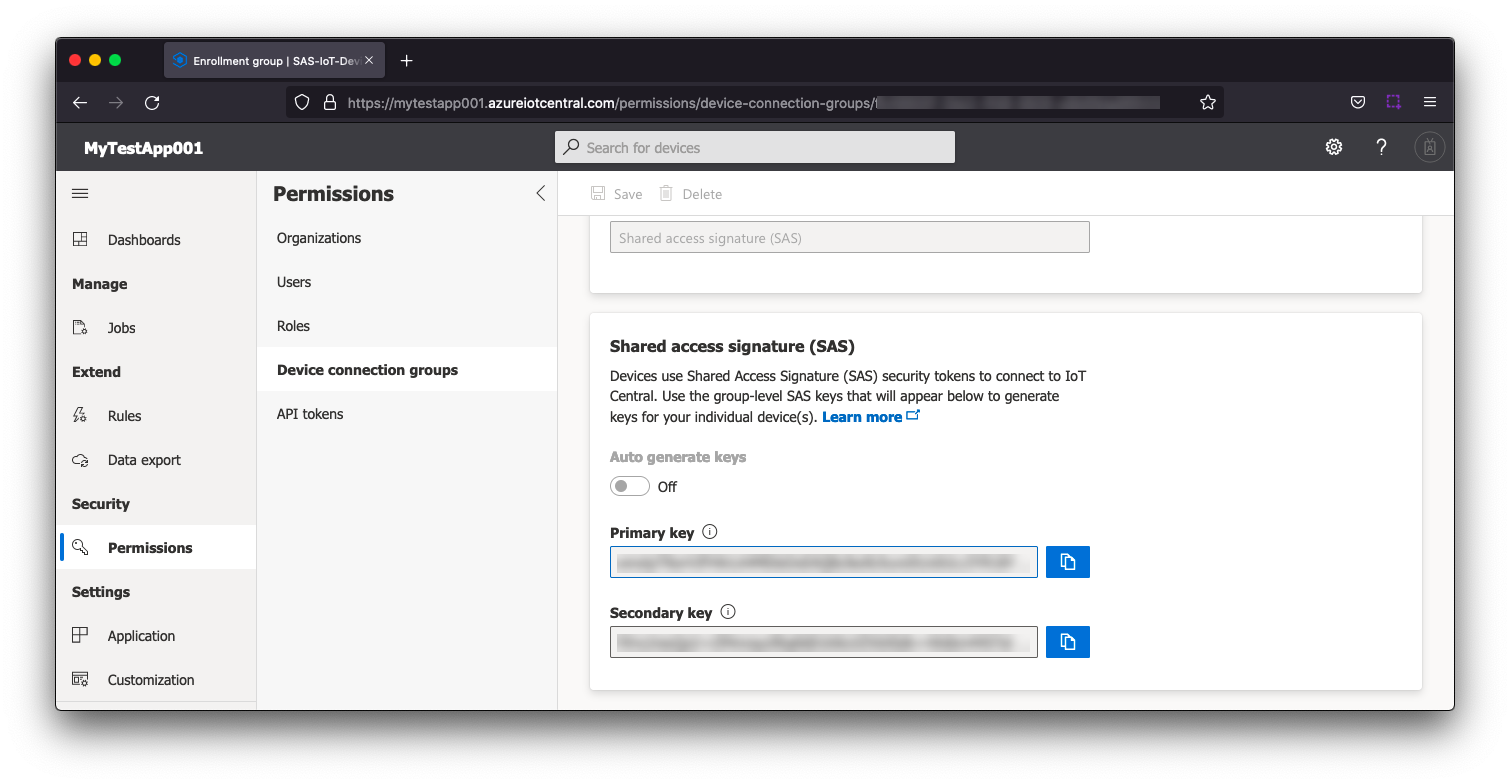
Task: Click the Primary key info icon
Action: [709, 532]
